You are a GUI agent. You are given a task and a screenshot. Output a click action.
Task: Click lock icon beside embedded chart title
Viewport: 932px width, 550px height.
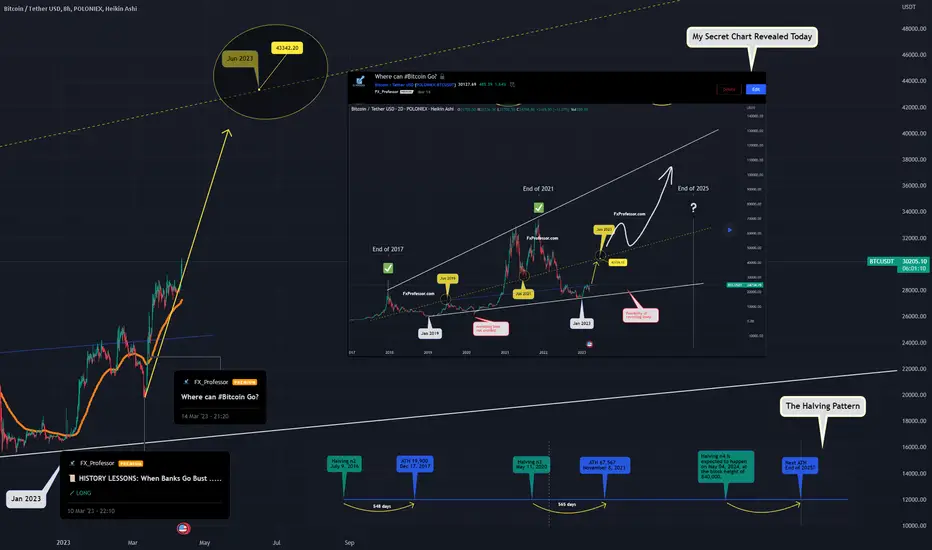(442, 76)
